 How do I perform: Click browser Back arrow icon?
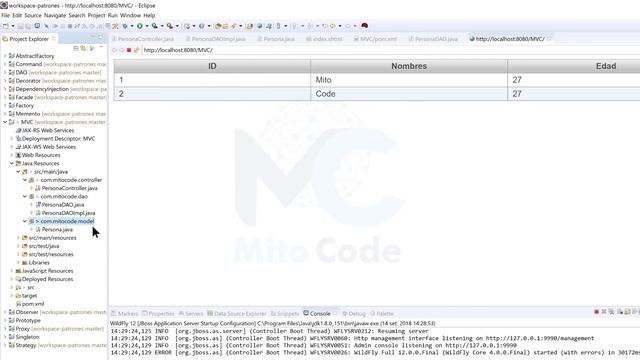[x=114, y=50]
